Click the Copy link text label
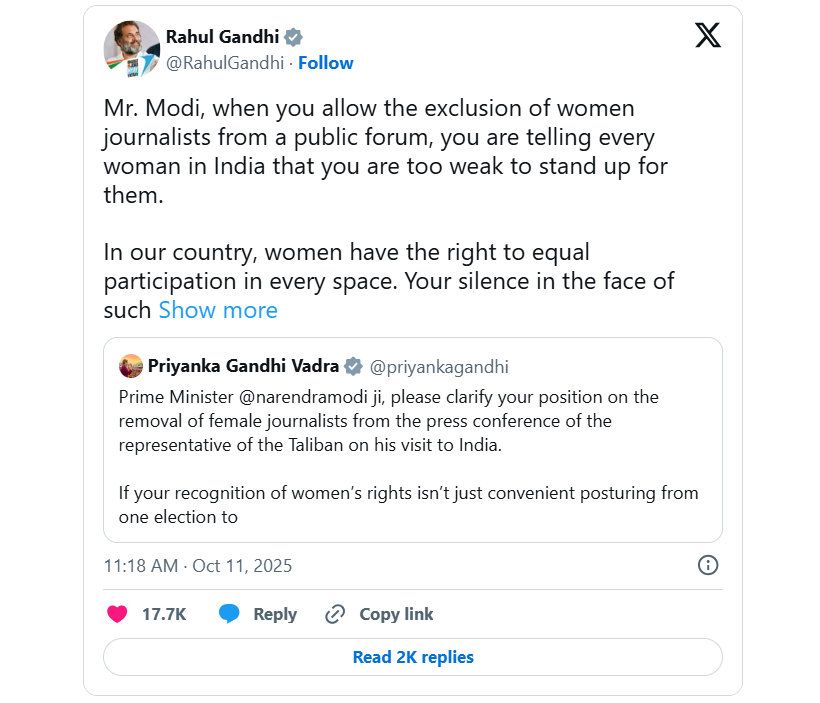820x703 pixels. tap(396, 614)
